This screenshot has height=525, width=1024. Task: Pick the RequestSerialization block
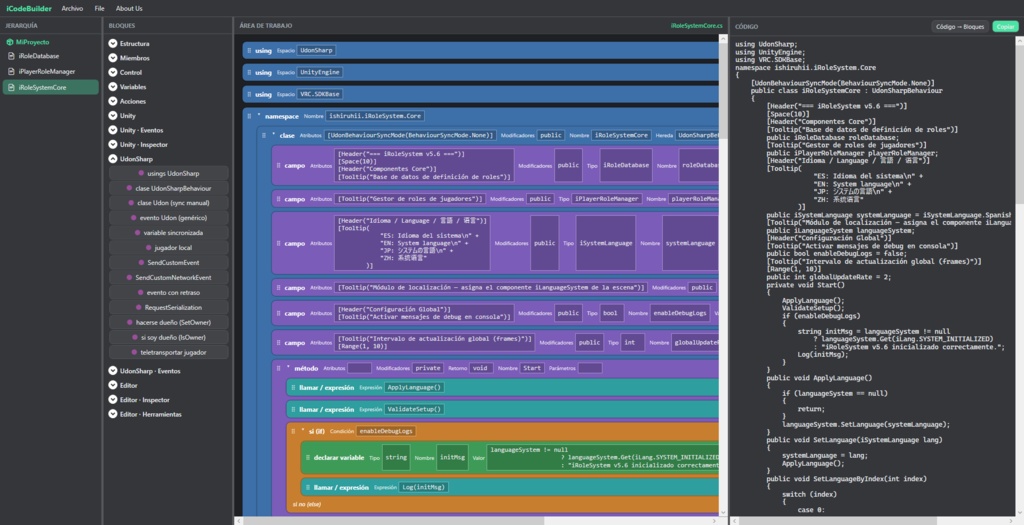coord(168,308)
